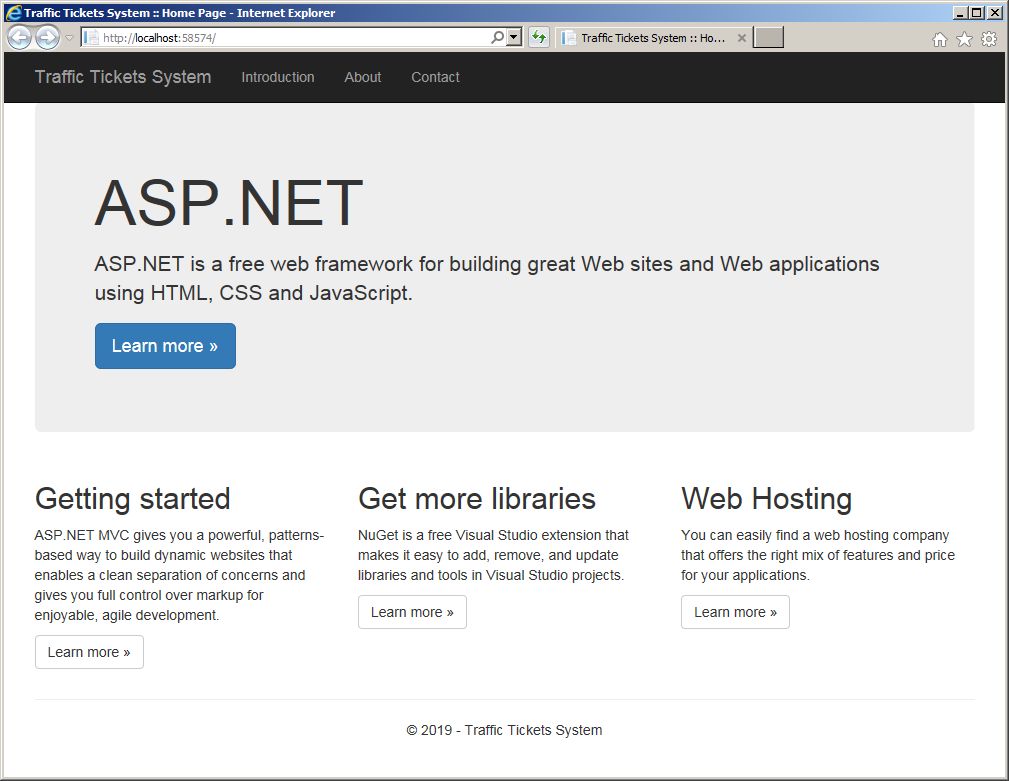
Task: Open the Contact nav item
Action: coord(436,77)
